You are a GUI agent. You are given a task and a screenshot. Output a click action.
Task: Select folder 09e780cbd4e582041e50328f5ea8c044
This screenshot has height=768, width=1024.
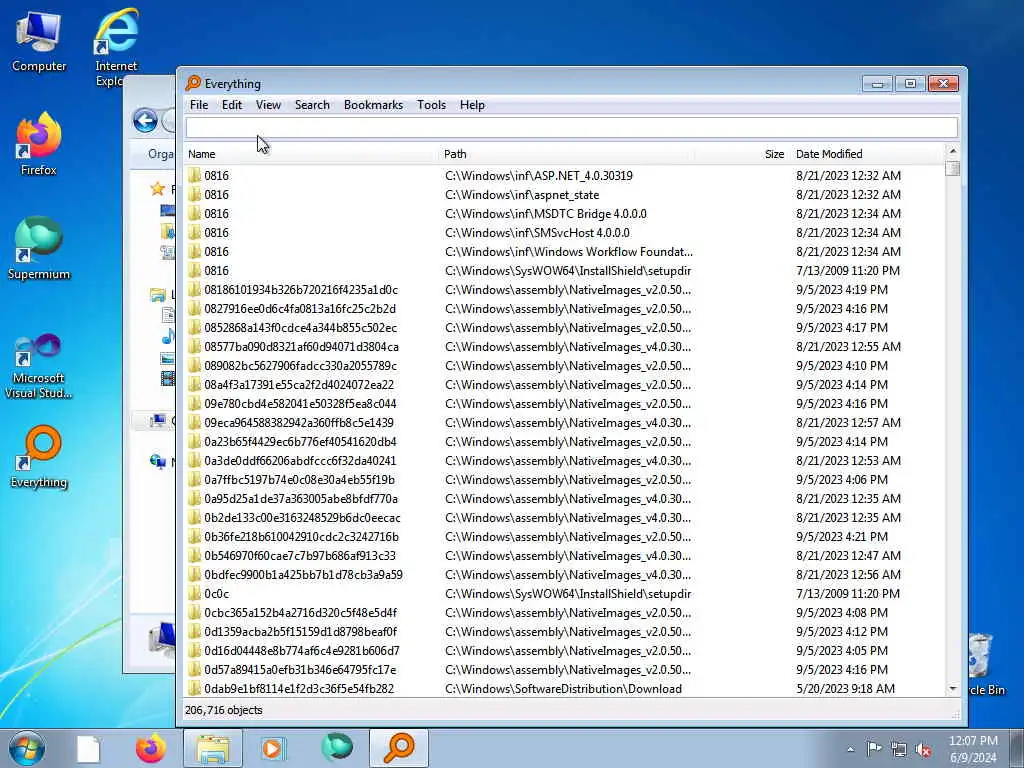565,404
